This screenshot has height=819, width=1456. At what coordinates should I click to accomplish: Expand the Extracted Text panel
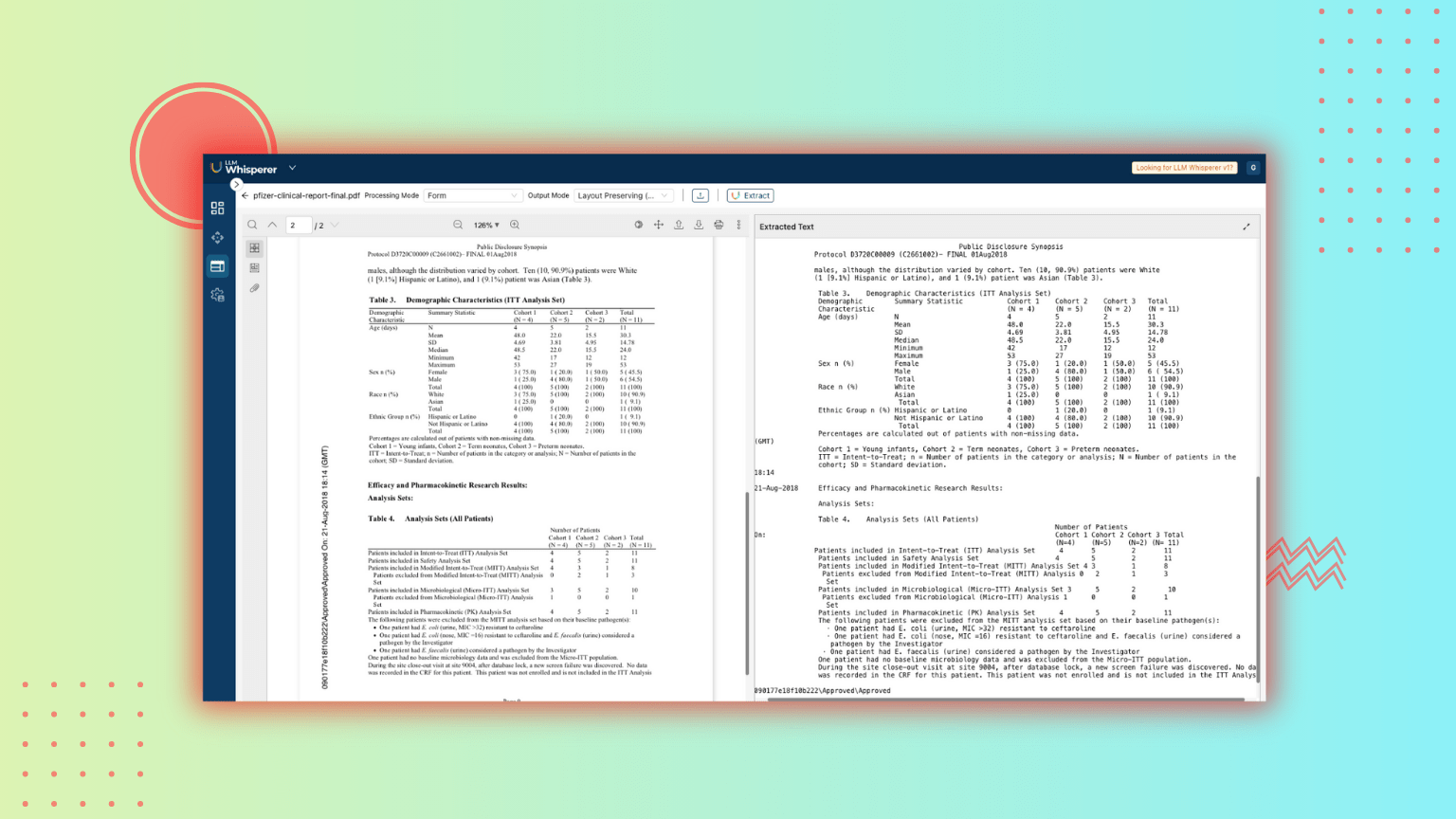pos(1247,227)
